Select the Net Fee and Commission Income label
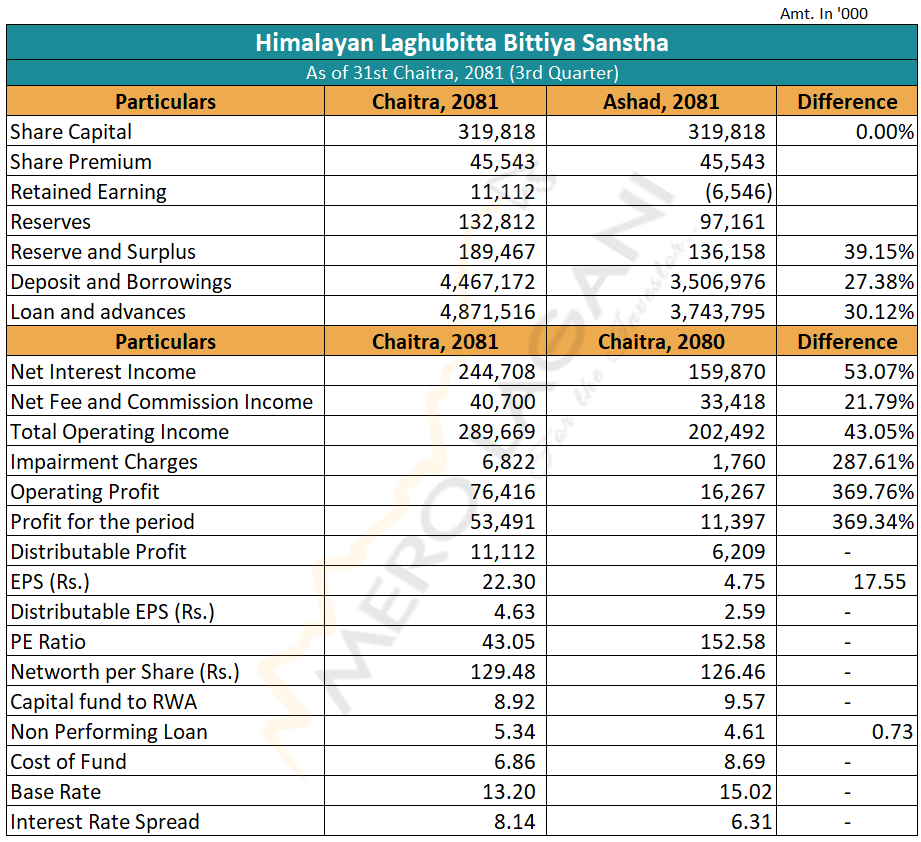 (161, 402)
